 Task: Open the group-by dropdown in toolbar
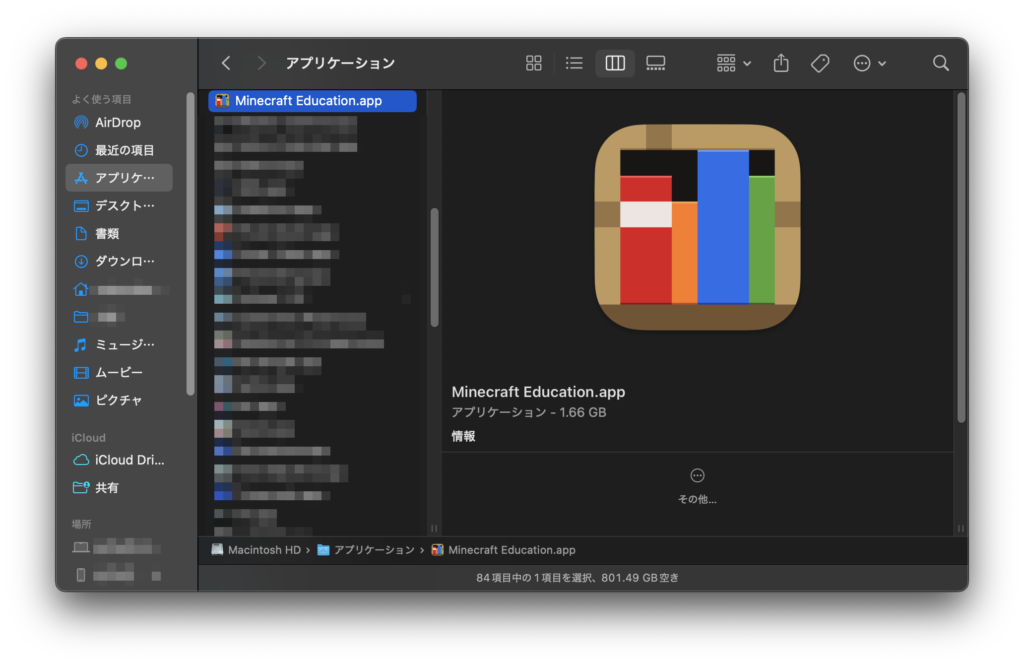click(733, 63)
